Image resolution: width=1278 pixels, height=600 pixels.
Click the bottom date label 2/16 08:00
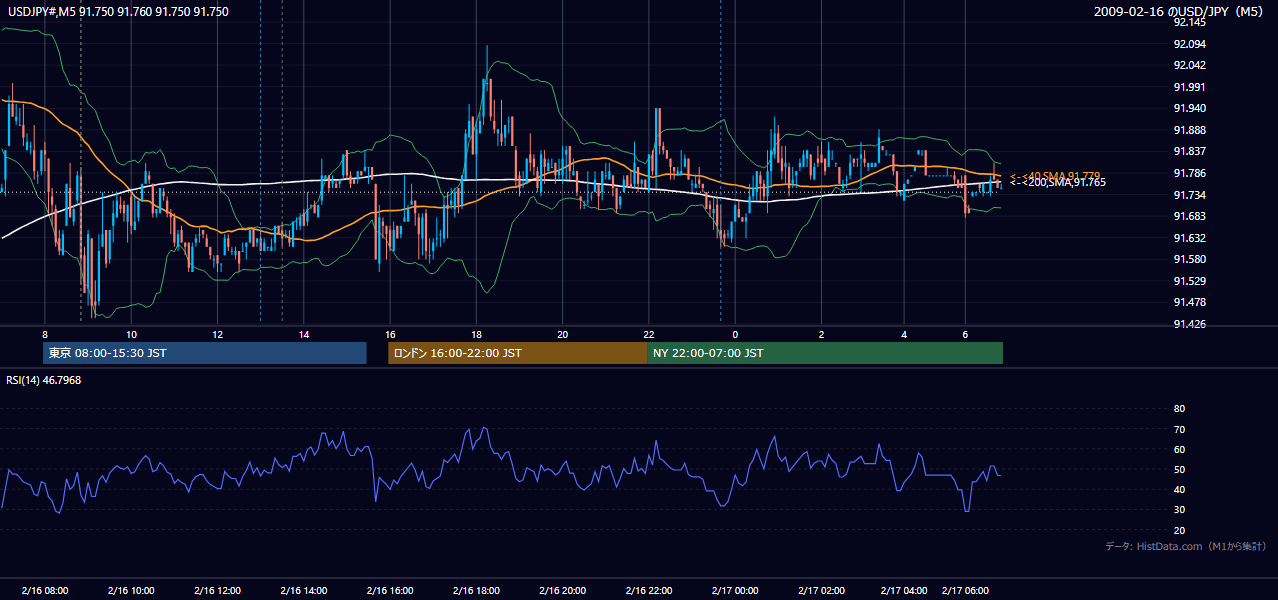click(x=45, y=590)
